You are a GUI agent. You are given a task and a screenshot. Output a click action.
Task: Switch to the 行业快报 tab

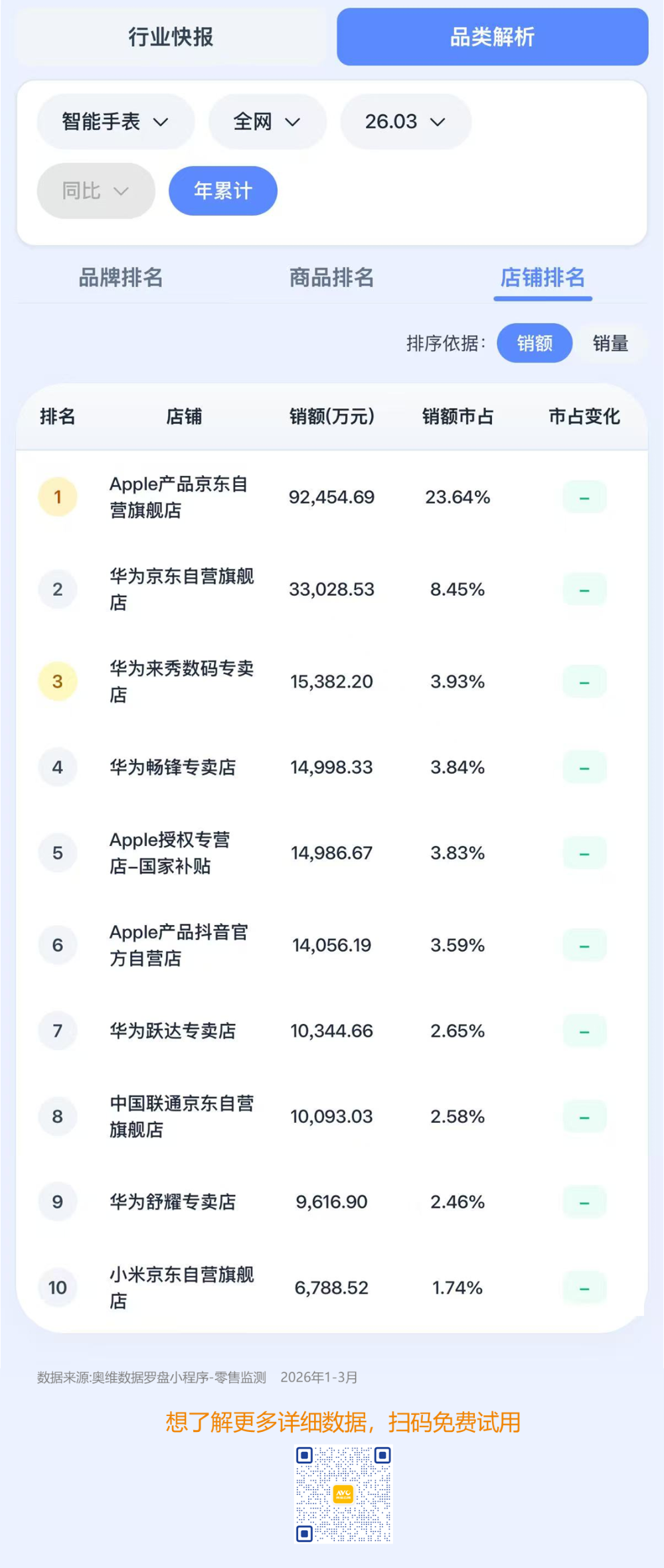(171, 37)
